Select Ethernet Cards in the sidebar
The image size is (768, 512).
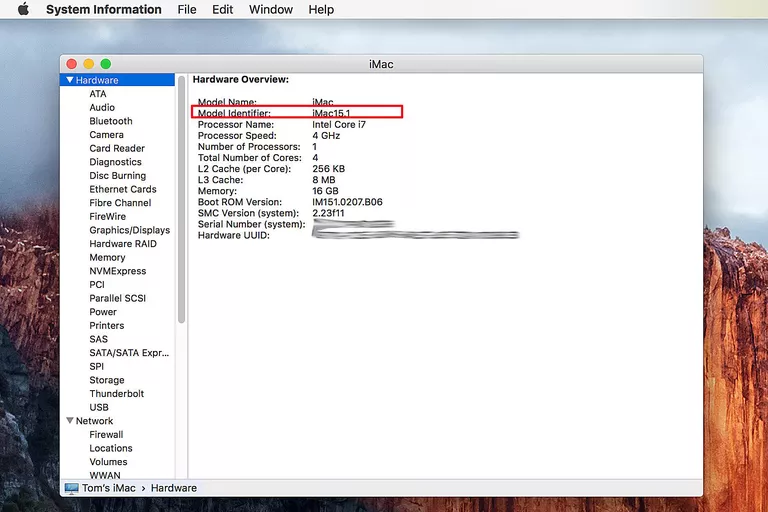123,189
